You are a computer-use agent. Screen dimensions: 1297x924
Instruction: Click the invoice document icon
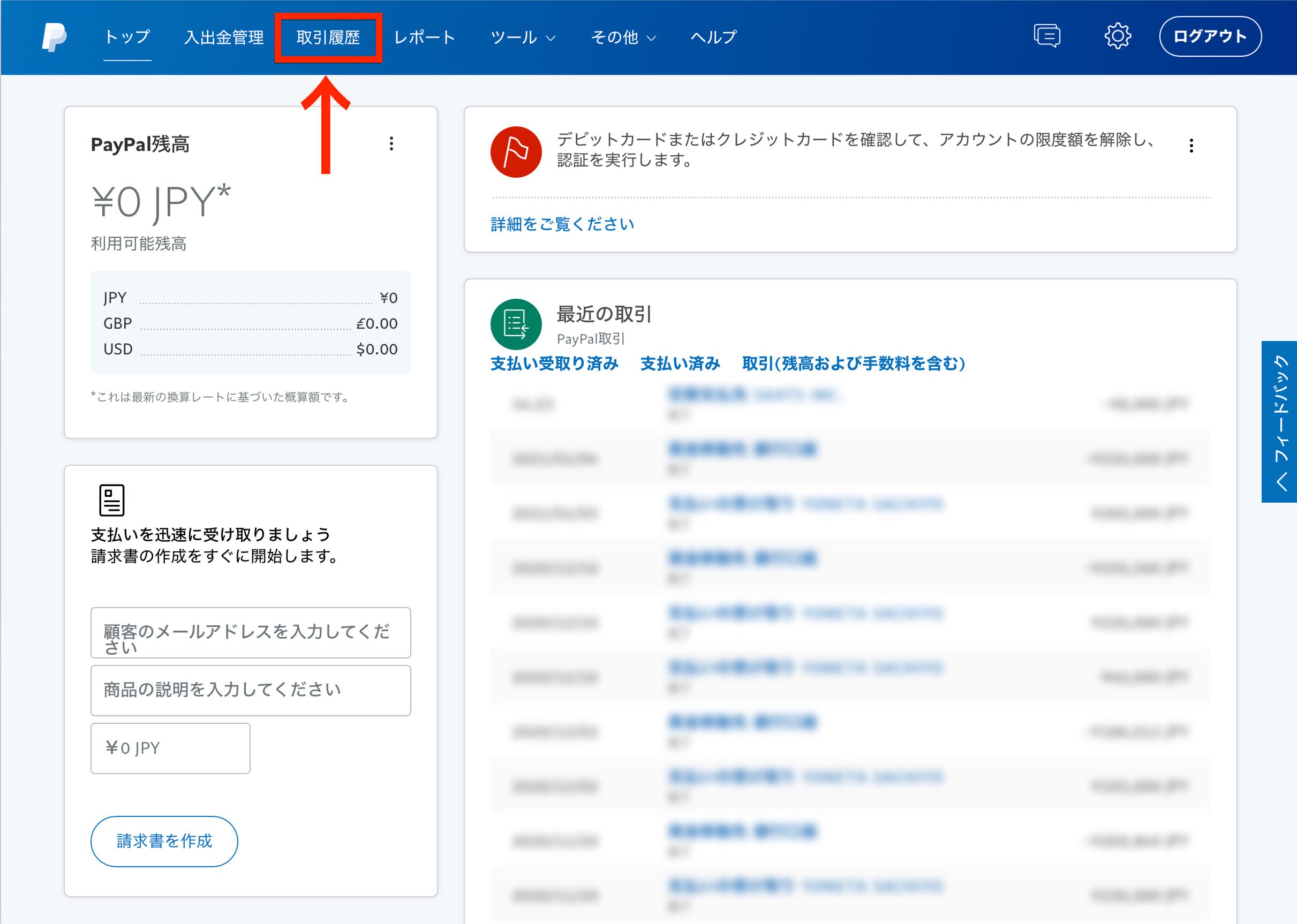[x=111, y=500]
